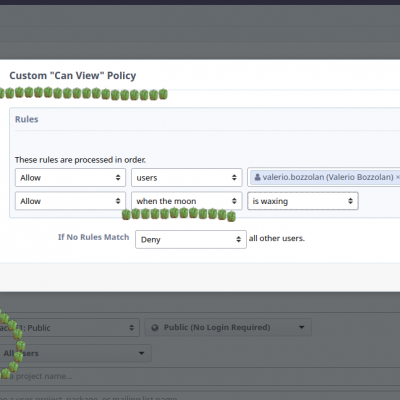Open the Public space dropdown behind the dialog
The width and height of the screenshot is (400, 400).
pos(69,328)
